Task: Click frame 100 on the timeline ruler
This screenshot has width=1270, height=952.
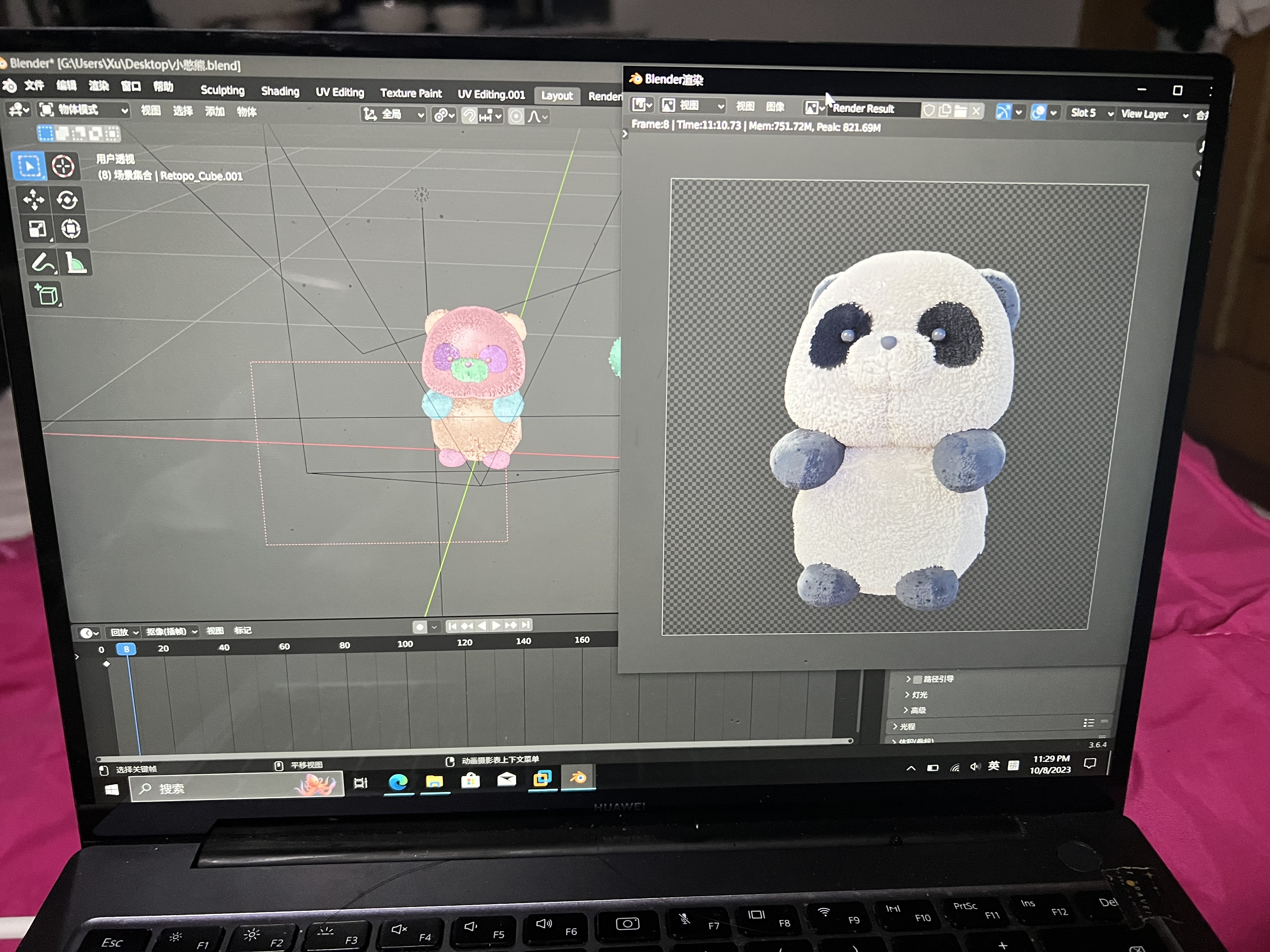Action: [405, 644]
